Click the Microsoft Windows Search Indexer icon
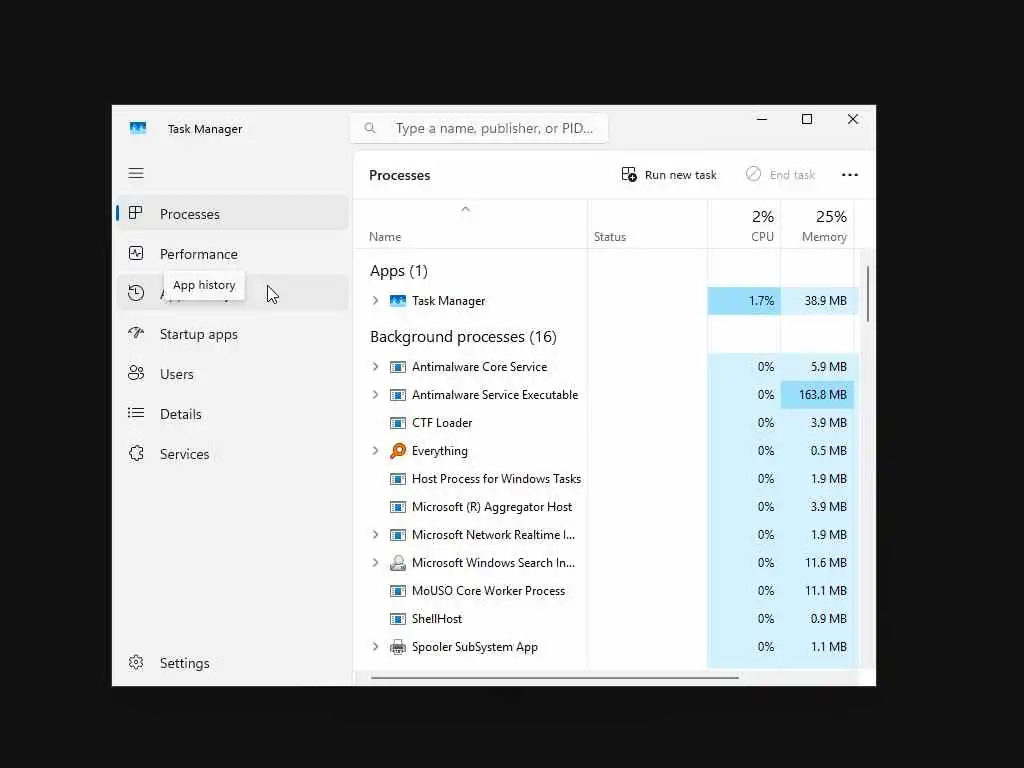The height and width of the screenshot is (768, 1024). [x=398, y=562]
